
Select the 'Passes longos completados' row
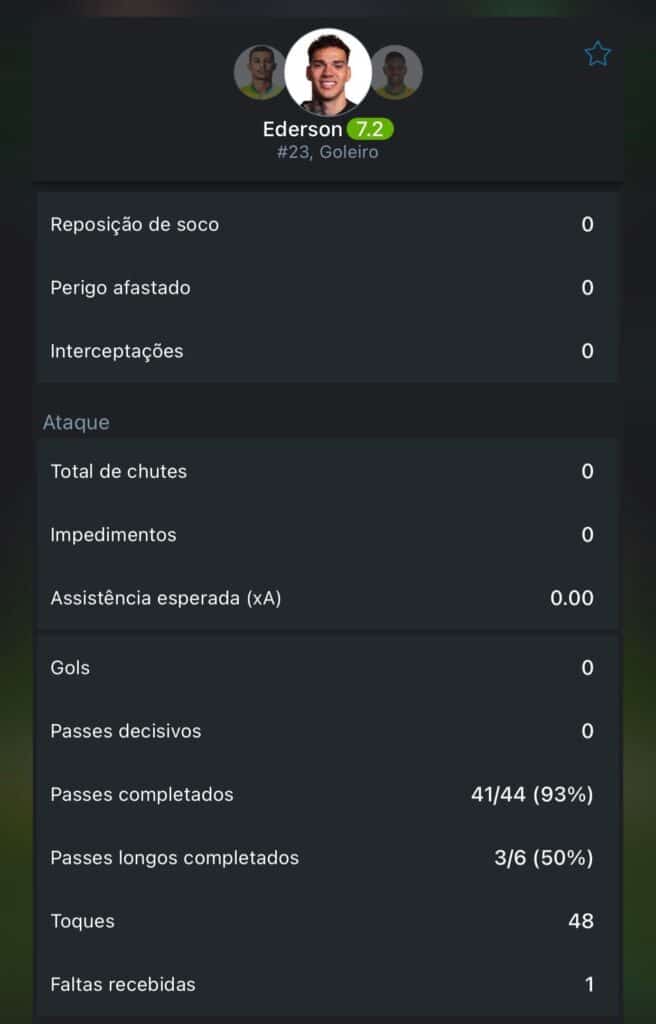pyautogui.click(x=328, y=858)
